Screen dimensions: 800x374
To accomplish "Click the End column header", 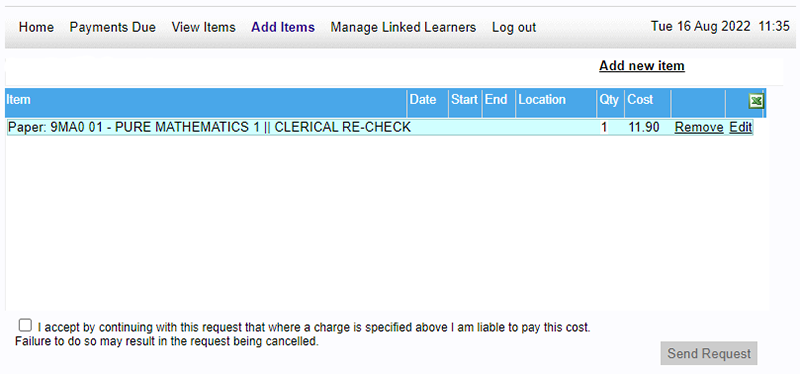I will [496, 99].
